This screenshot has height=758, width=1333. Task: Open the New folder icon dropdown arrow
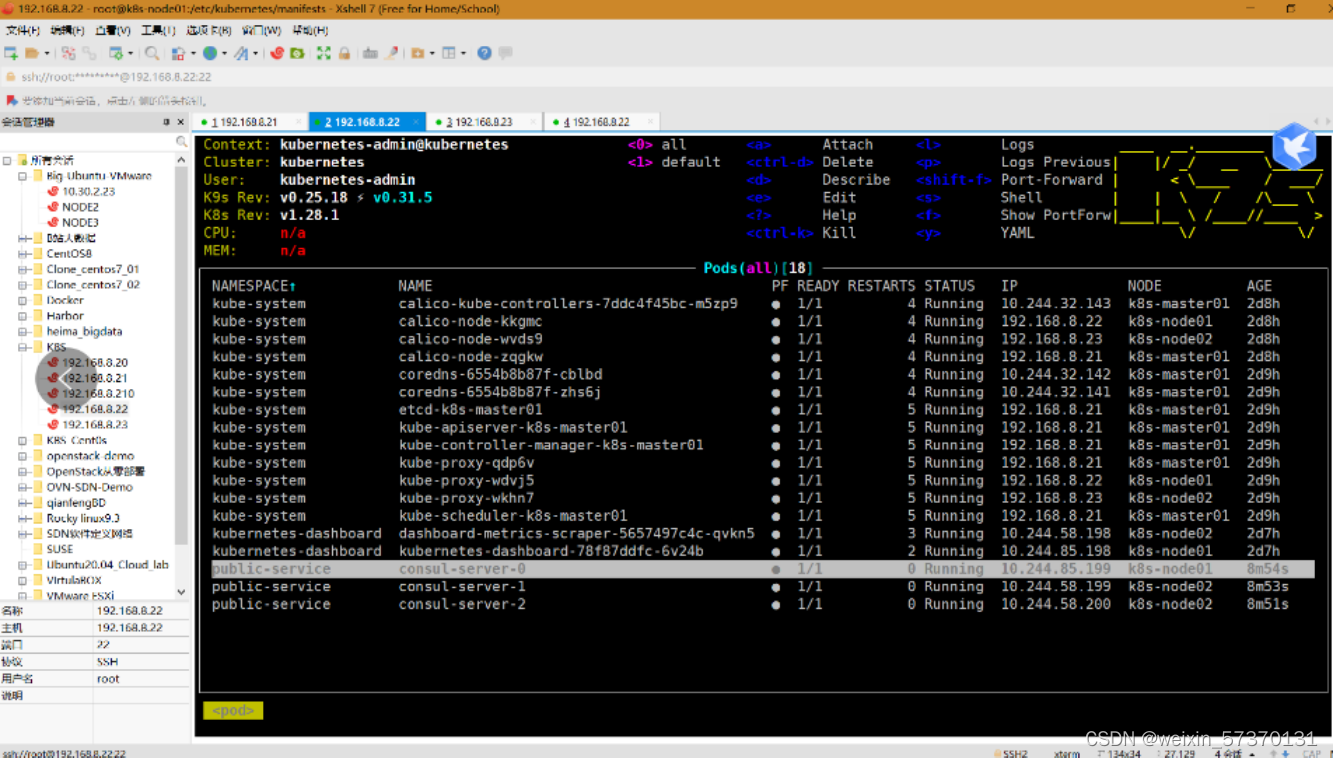432,53
